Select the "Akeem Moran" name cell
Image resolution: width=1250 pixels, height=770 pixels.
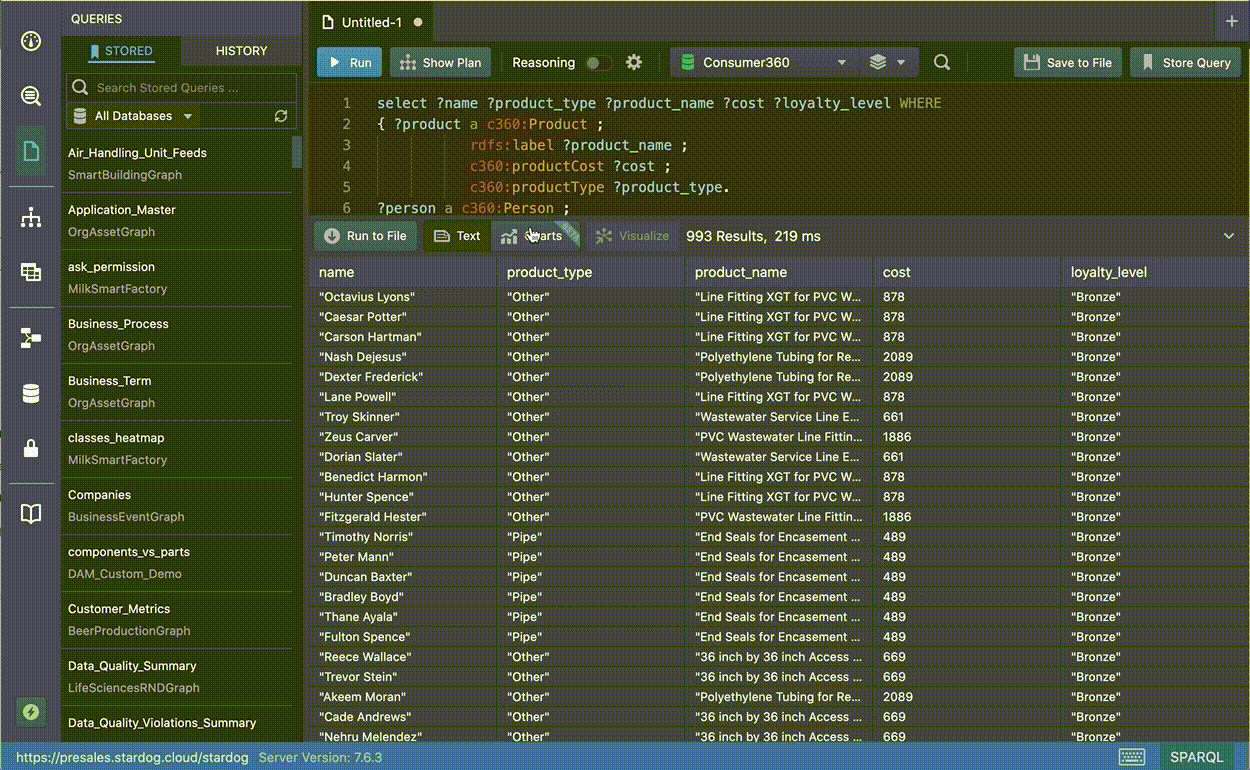tap(403, 697)
